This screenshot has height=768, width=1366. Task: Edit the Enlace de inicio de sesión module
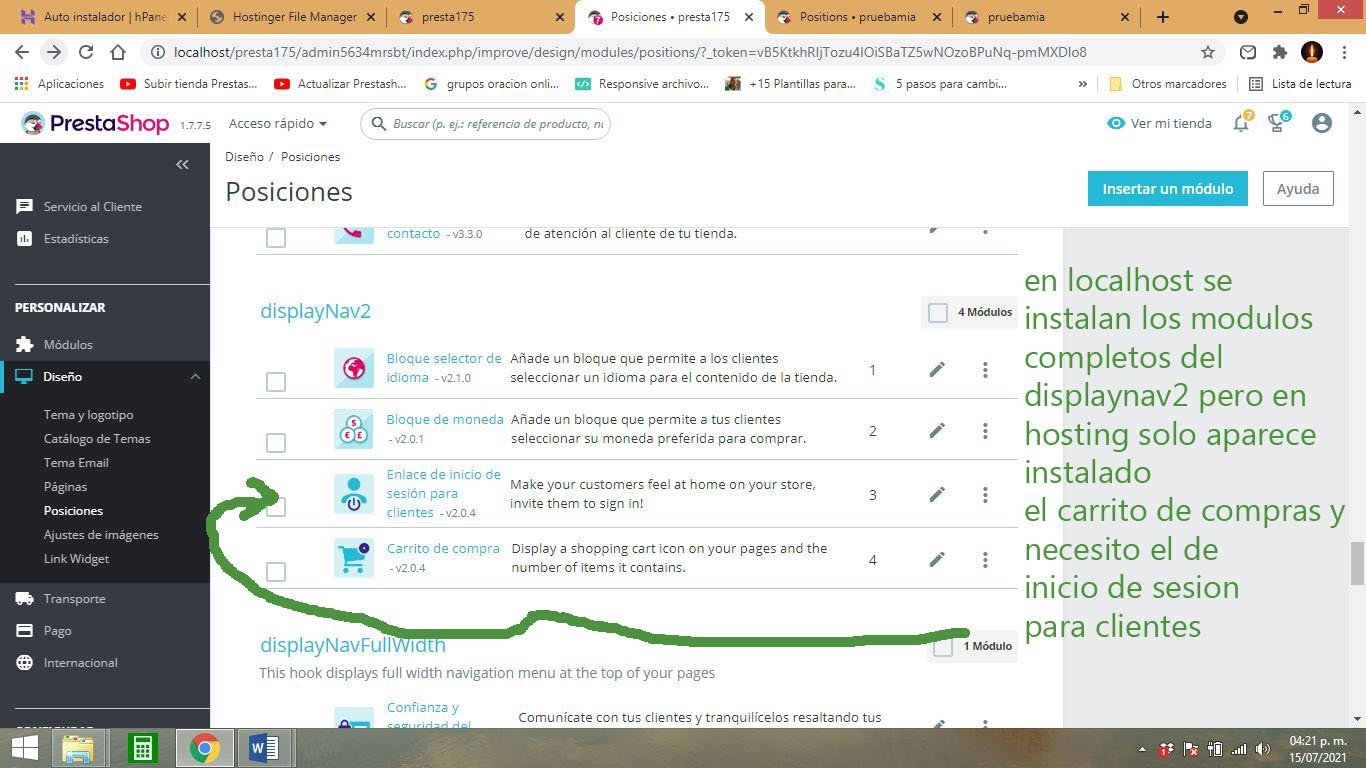point(937,495)
